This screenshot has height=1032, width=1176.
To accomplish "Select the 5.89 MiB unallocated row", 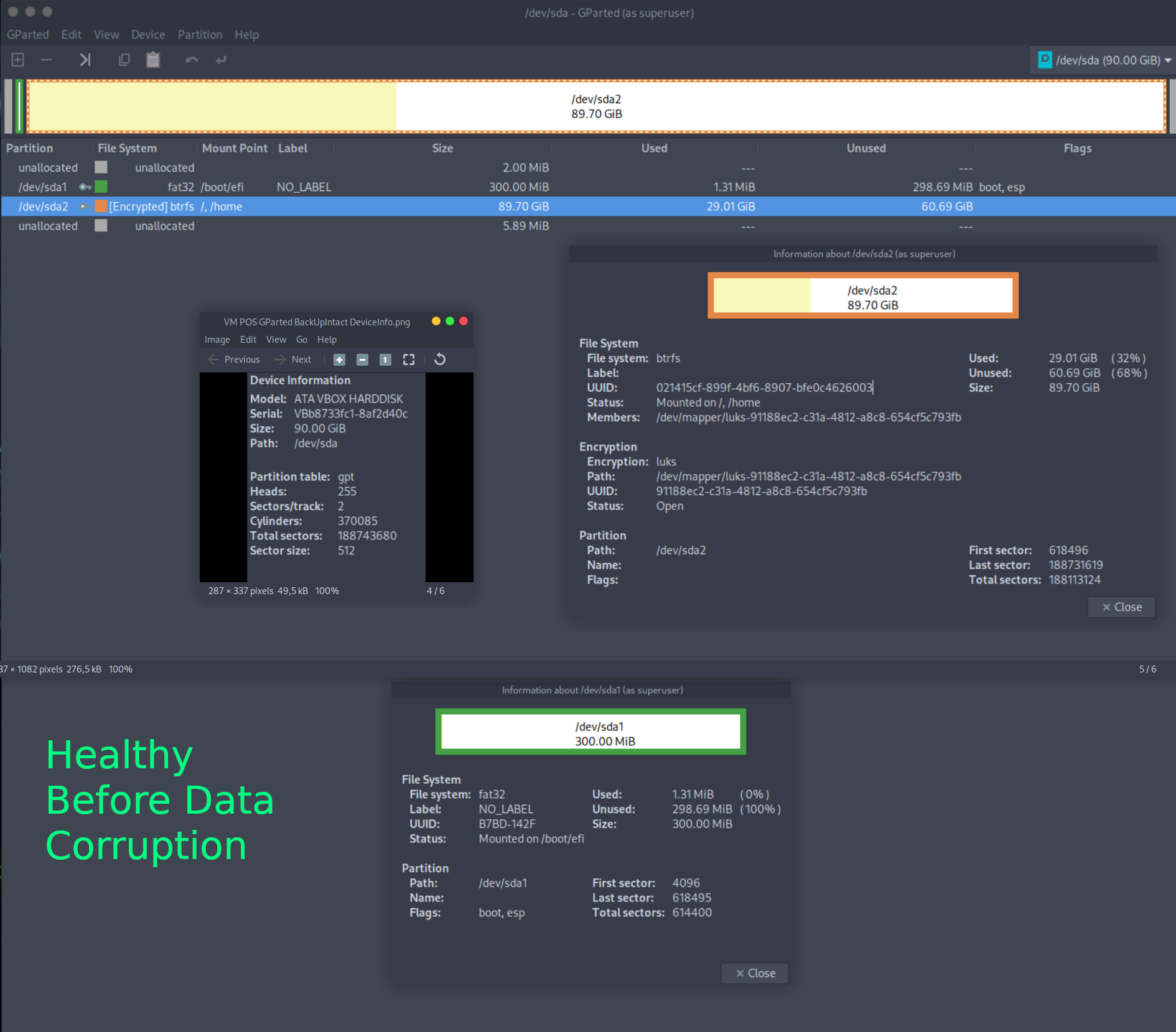I will (x=588, y=226).
